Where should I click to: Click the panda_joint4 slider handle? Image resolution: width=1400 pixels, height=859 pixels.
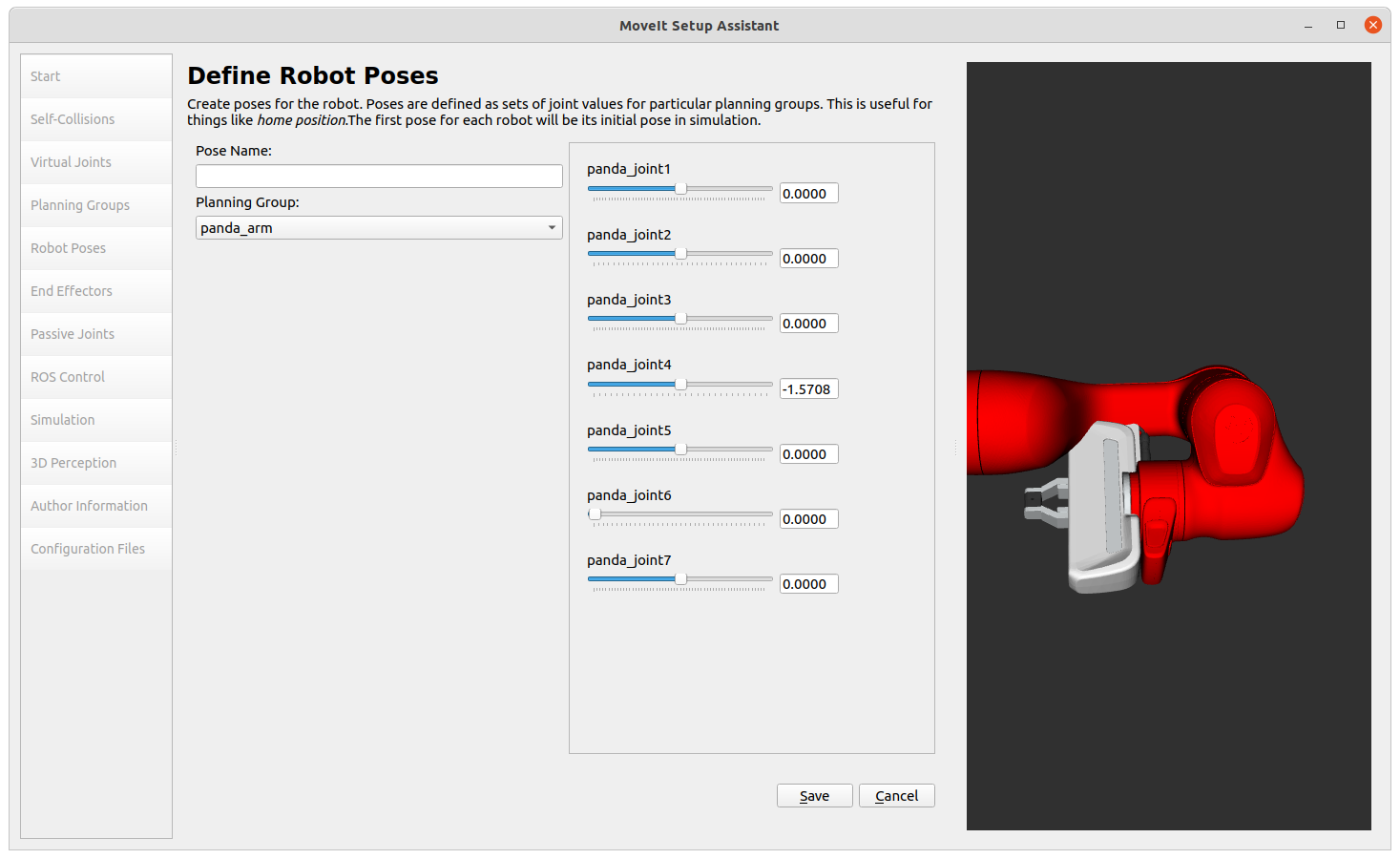point(680,385)
